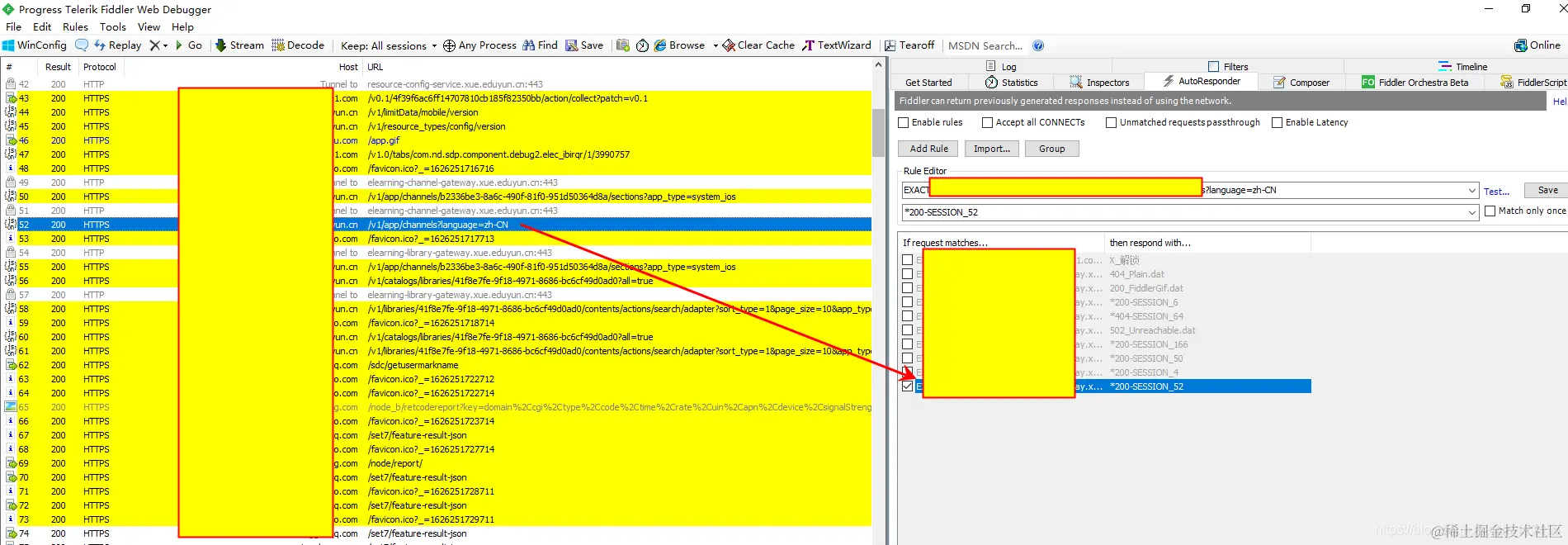
Task: Open the Browse dropdown arrow
Action: pos(716,45)
